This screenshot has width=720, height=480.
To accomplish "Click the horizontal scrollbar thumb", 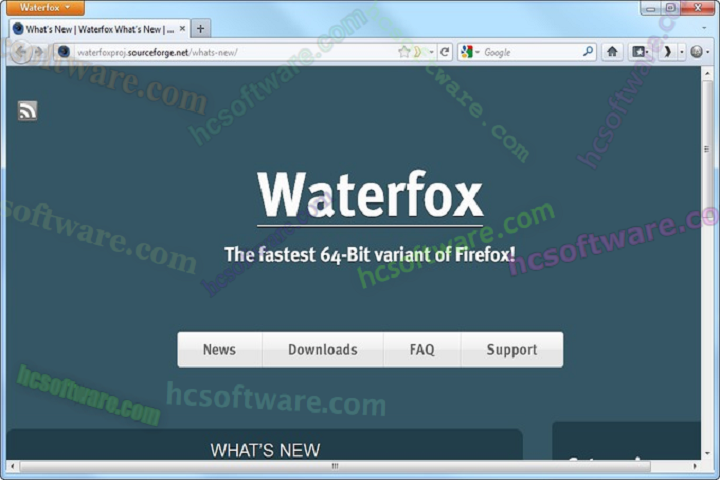I will [x=335, y=466].
